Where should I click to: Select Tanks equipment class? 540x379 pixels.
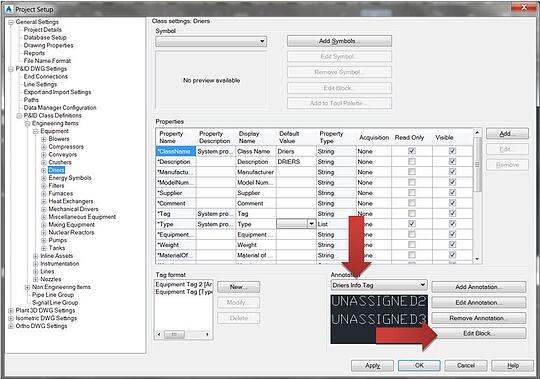(57, 248)
